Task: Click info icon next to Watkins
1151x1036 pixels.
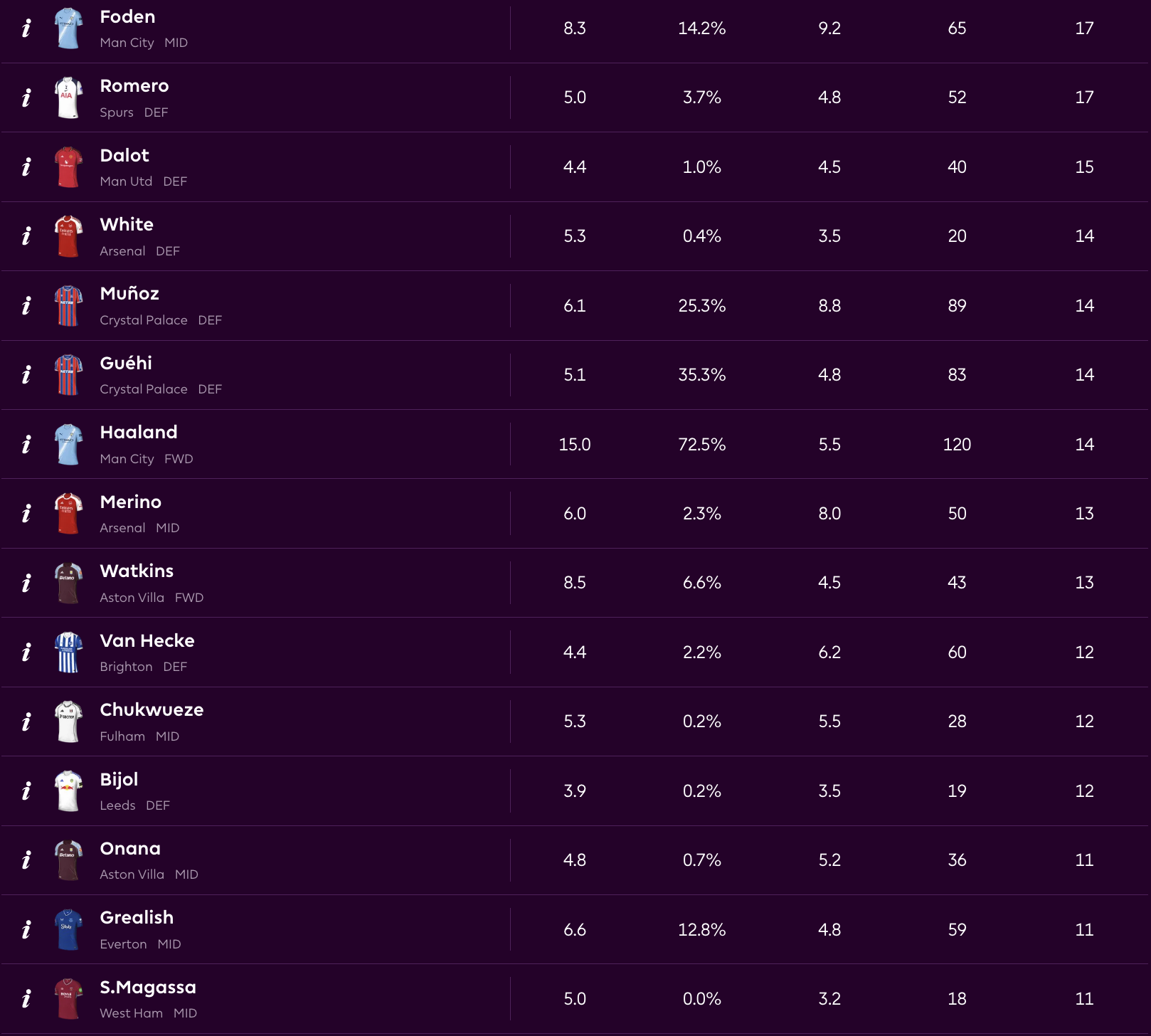Action: pos(26,583)
